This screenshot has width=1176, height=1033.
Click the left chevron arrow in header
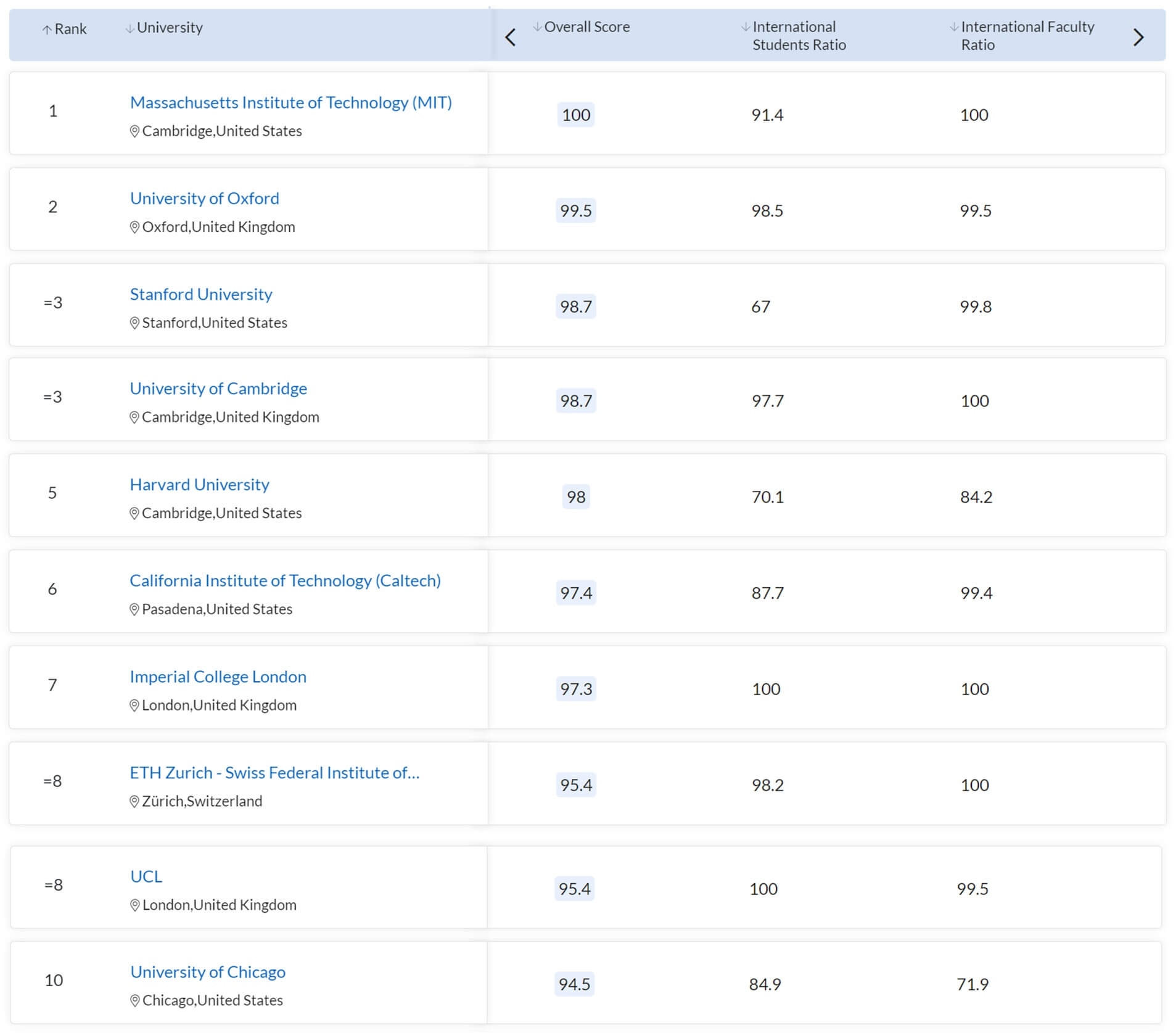(510, 38)
